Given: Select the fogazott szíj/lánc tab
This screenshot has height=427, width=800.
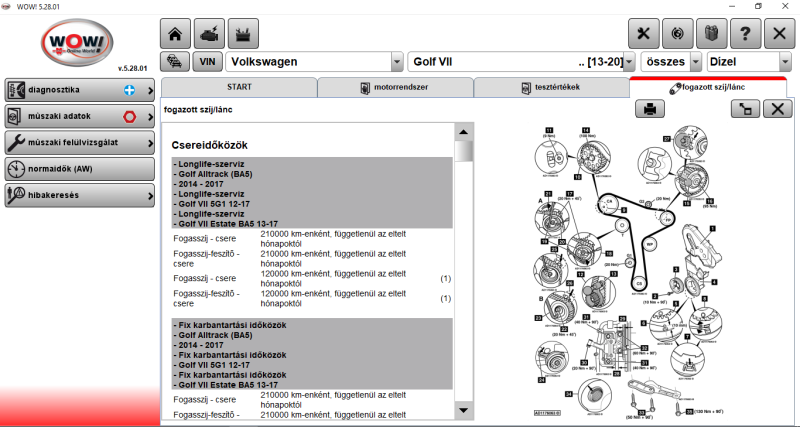Looking at the screenshot, I should pos(708,87).
